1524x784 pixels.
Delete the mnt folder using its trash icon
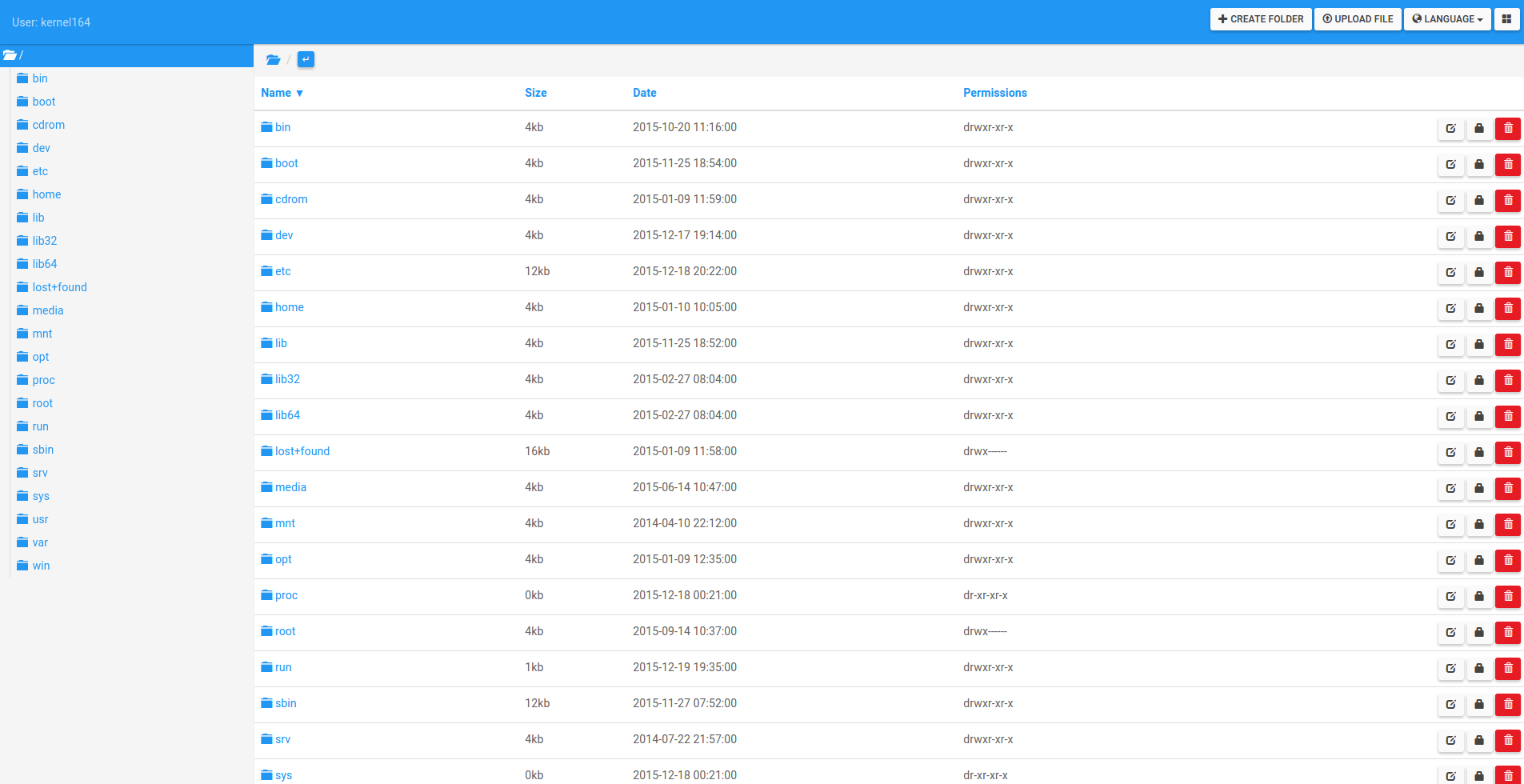[1508, 524]
